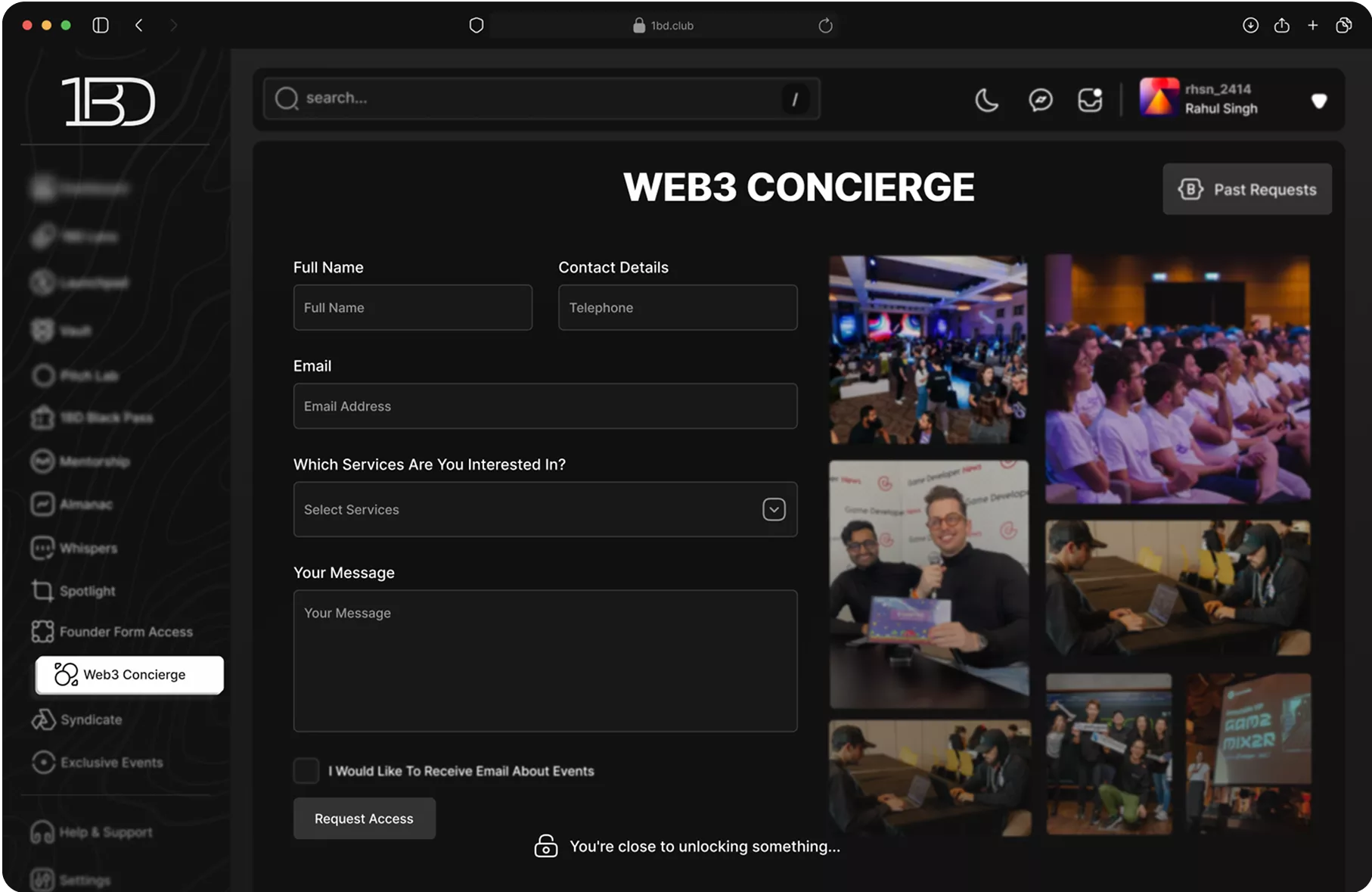The height and width of the screenshot is (892, 1372).
Task: Select the Spotlight crop icon
Action: pyautogui.click(x=42, y=590)
